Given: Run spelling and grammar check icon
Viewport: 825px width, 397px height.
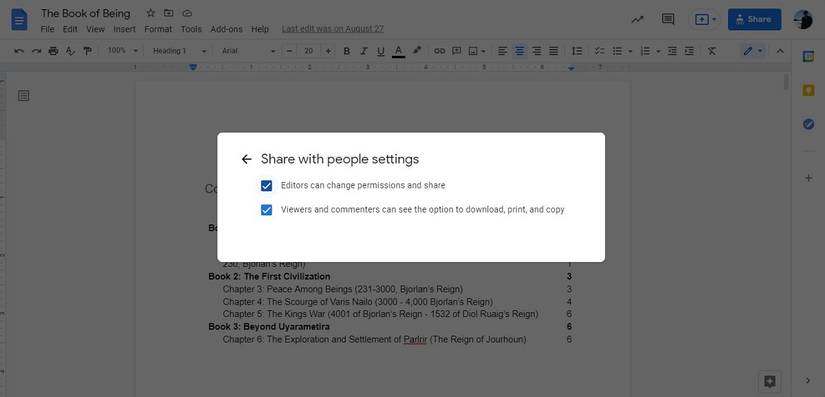Looking at the screenshot, I should (70, 51).
